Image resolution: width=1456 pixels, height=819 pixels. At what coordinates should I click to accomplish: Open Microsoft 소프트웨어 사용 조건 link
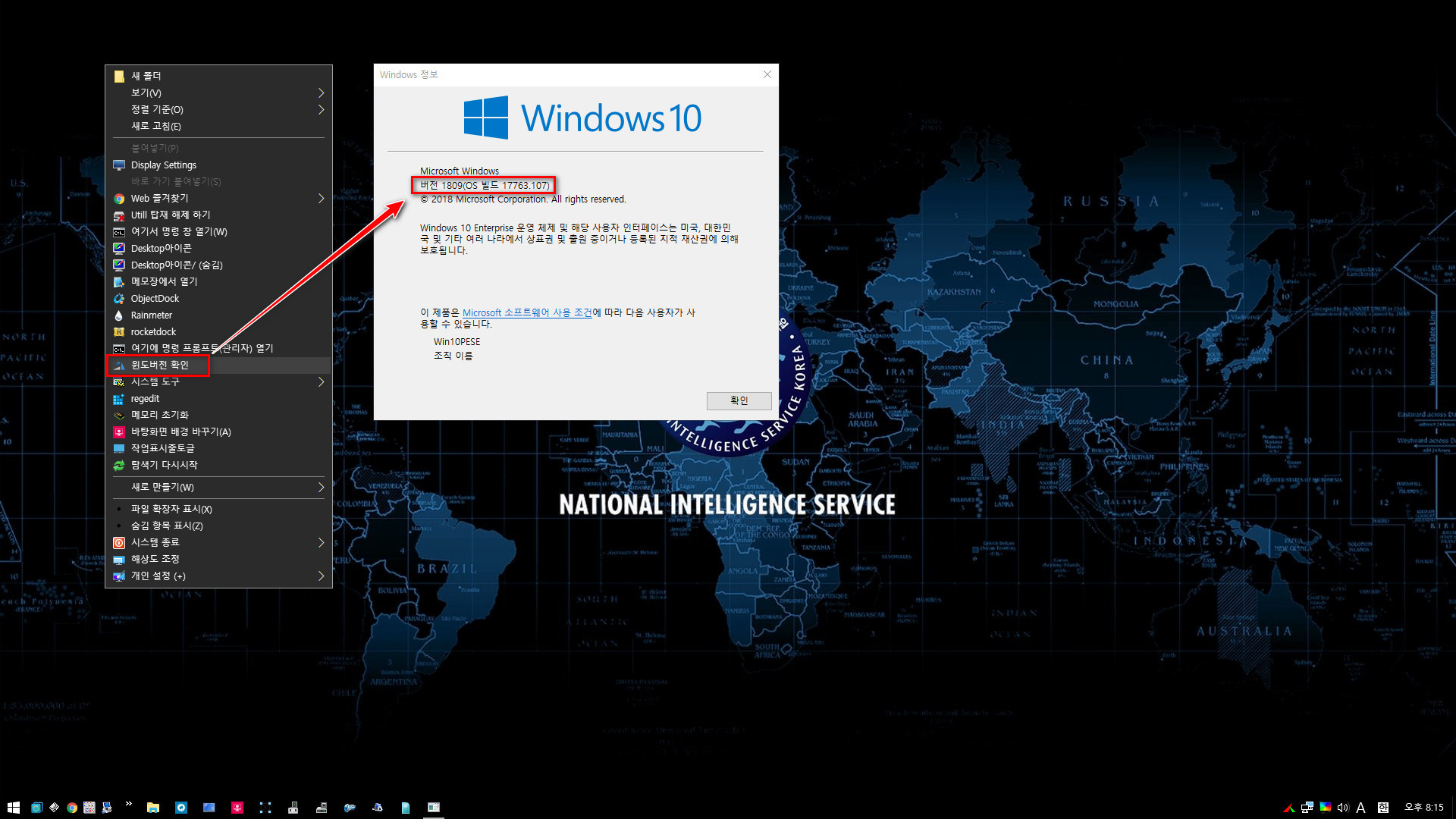click(x=527, y=312)
